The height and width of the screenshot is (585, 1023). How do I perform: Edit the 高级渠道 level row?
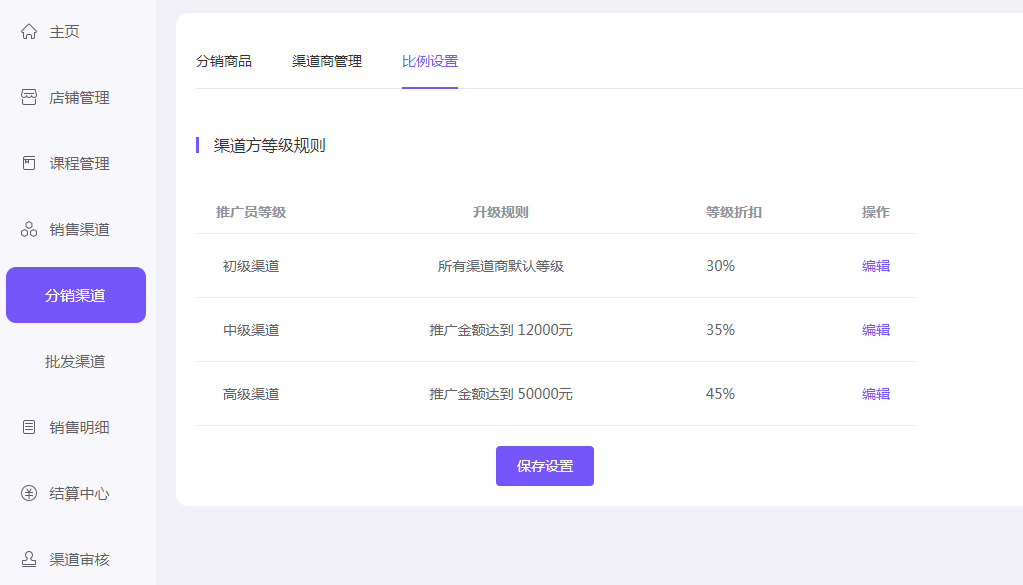point(876,394)
